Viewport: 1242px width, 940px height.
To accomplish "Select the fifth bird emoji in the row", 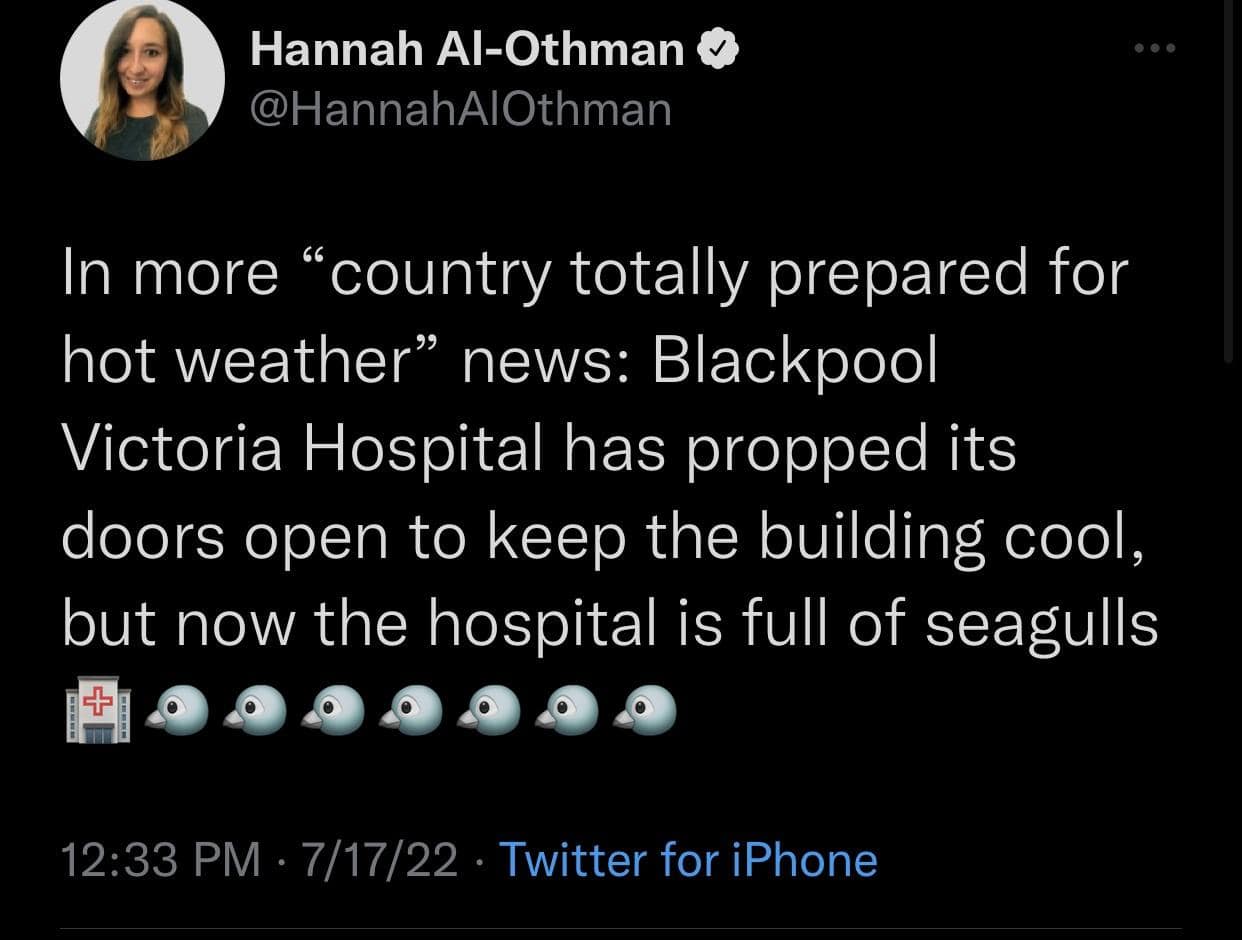I will pos(490,711).
